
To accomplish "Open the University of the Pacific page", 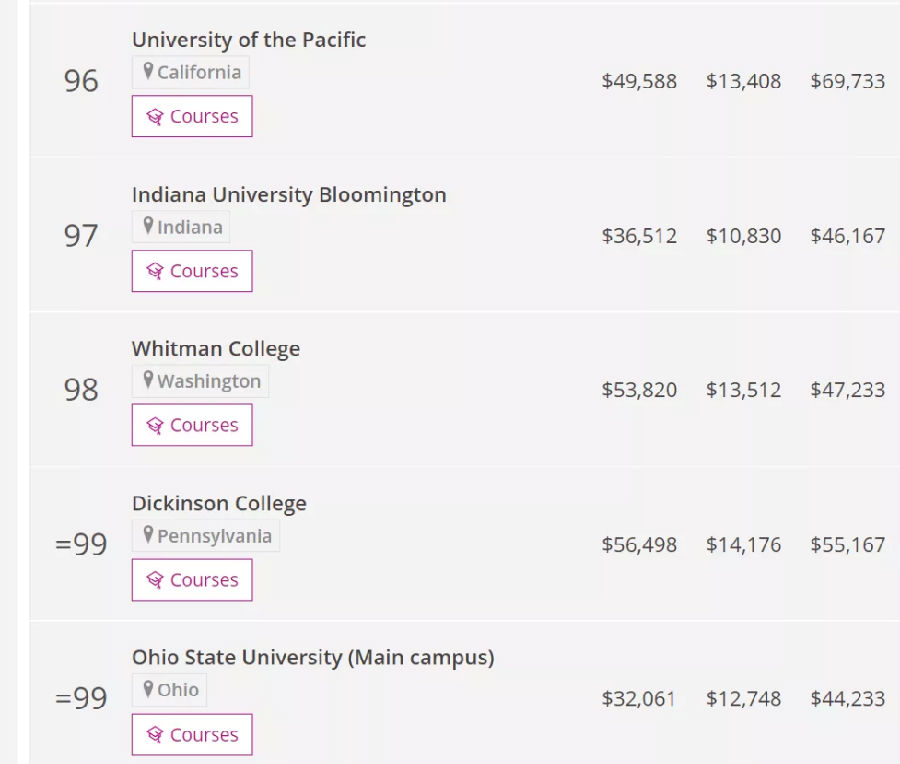I will point(249,40).
